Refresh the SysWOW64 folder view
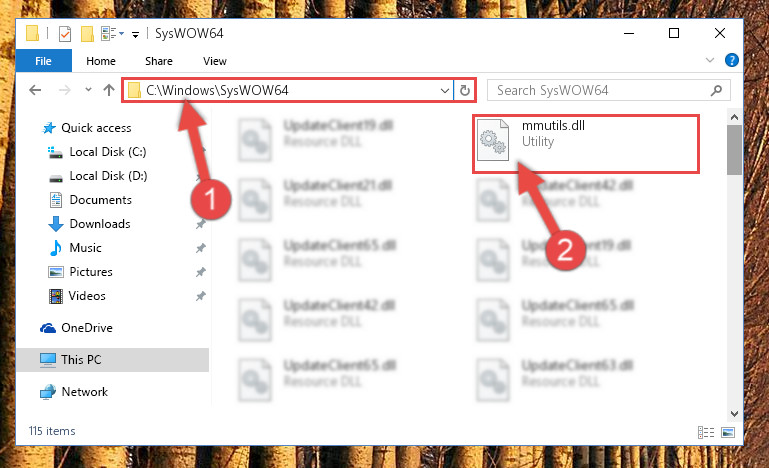The image size is (769, 468). (464, 90)
